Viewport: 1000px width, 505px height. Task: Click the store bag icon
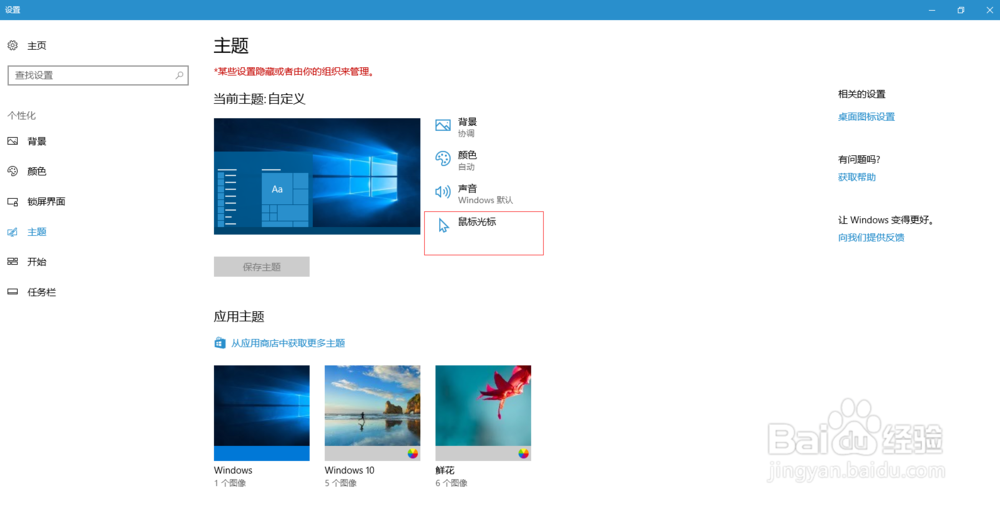click(219, 343)
